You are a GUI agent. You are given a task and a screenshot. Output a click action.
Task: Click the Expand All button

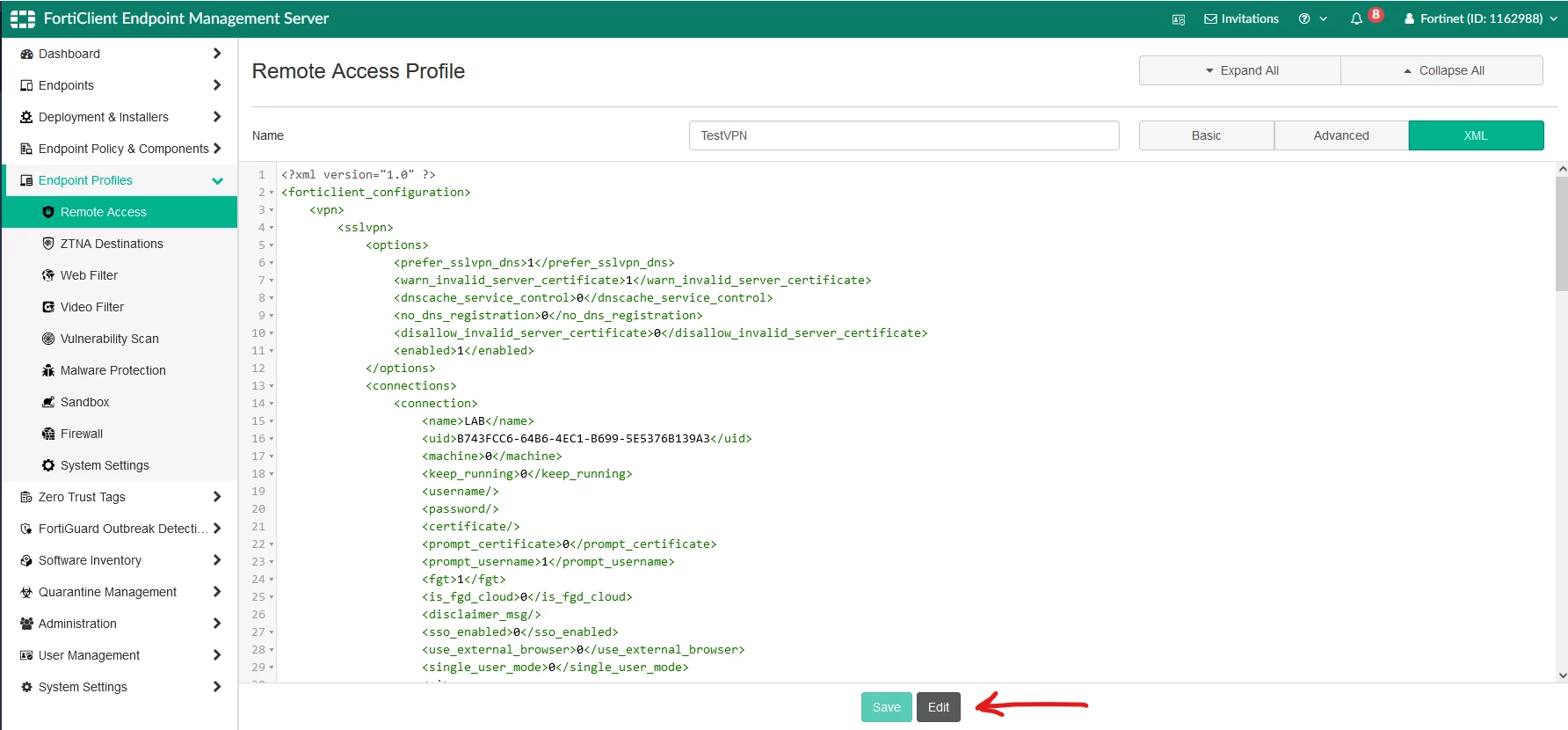(x=1240, y=70)
